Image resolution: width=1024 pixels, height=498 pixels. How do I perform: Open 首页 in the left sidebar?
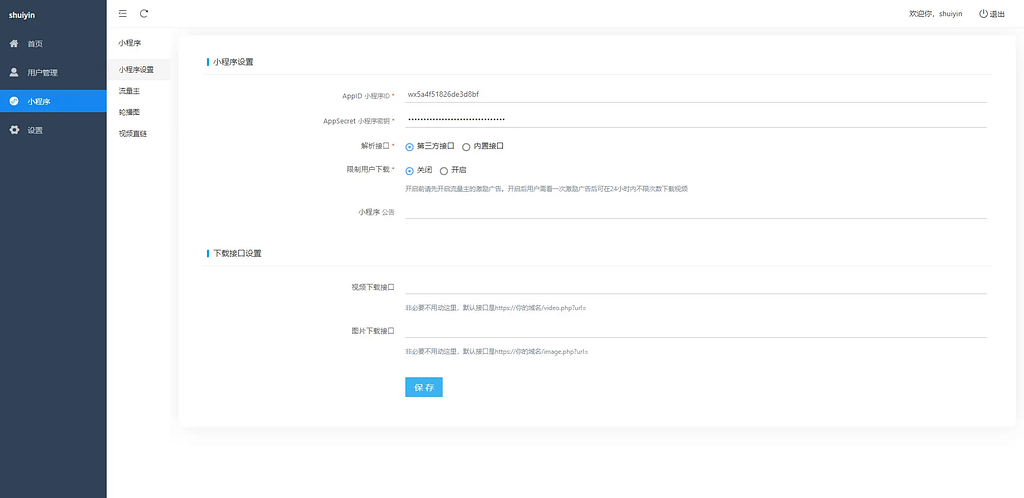[53, 44]
